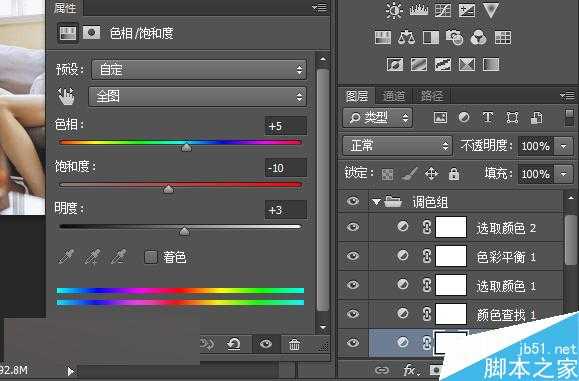Open fx layer style menu
The width and height of the screenshot is (579, 381).
tap(410, 369)
